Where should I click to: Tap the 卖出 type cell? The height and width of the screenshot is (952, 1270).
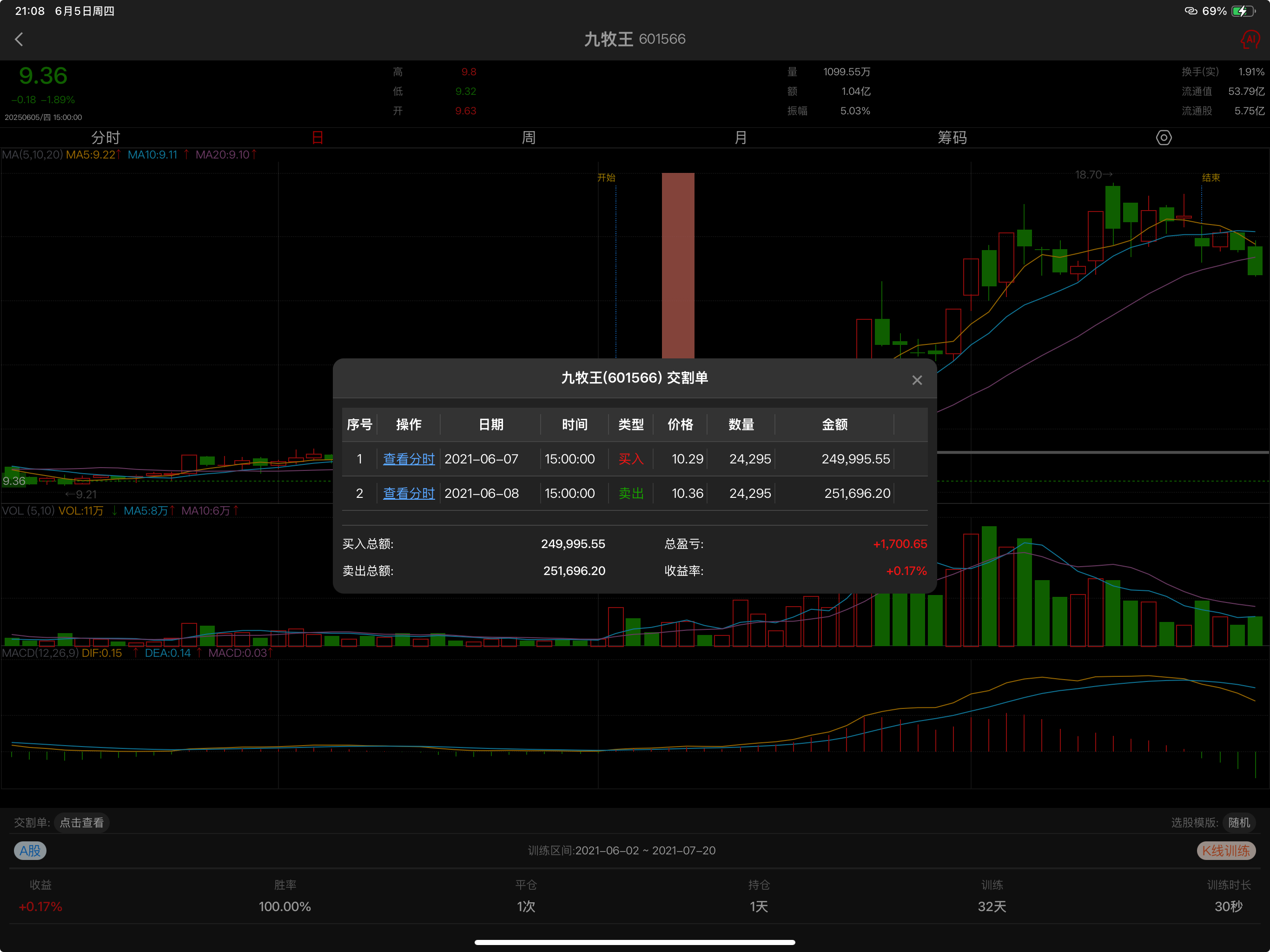click(x=630, y=493)
